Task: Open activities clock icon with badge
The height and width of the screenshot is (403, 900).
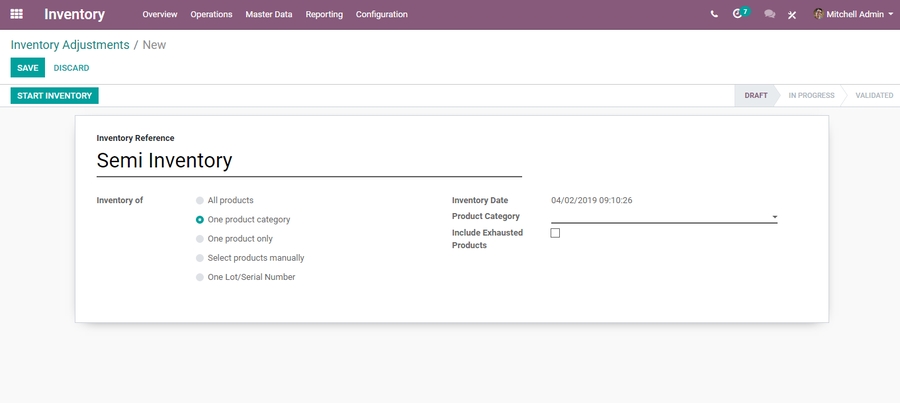Action: [x=740, y=14]
